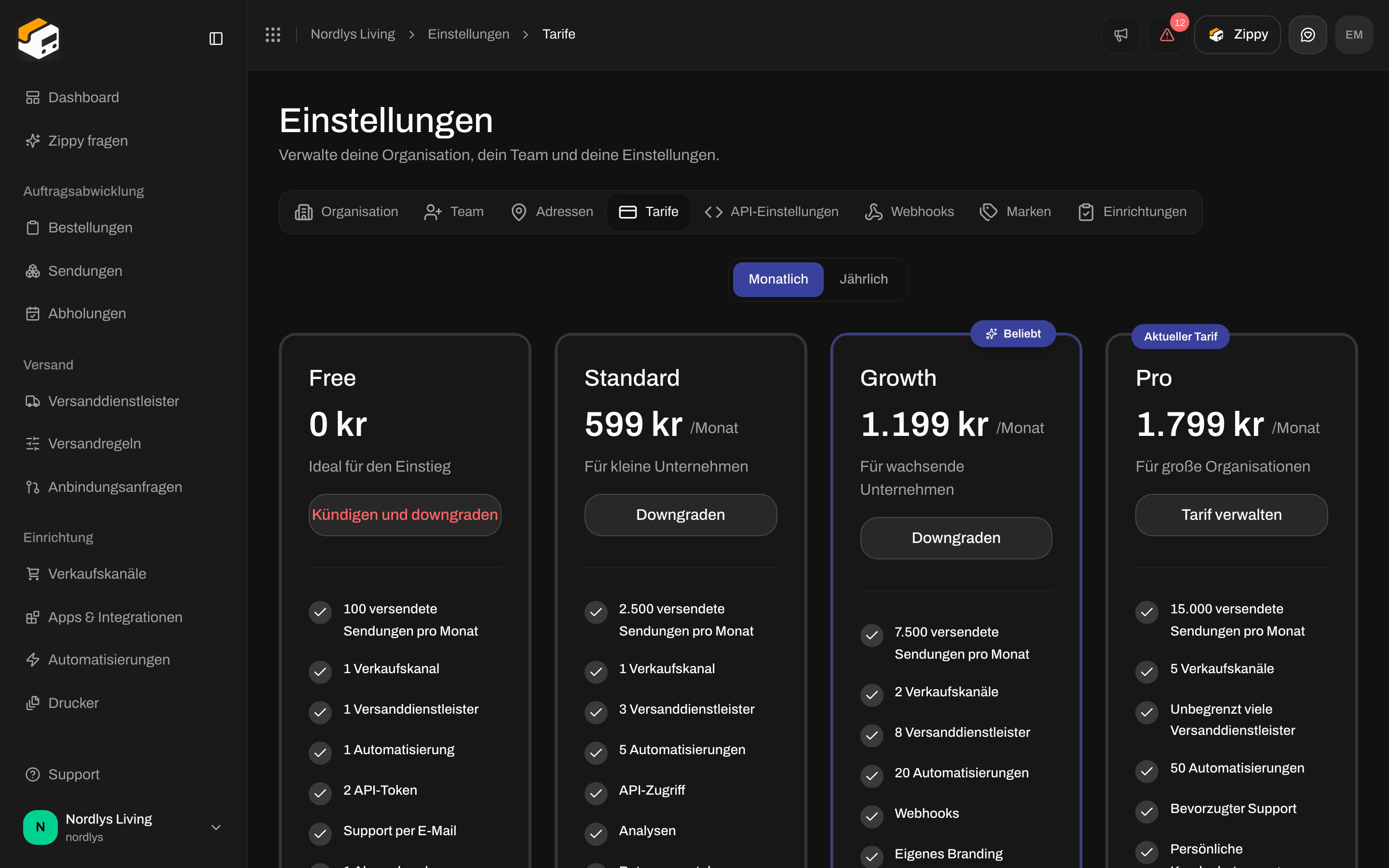
Task: Open the Zippy assistant button
Action: pos(1237,34)
